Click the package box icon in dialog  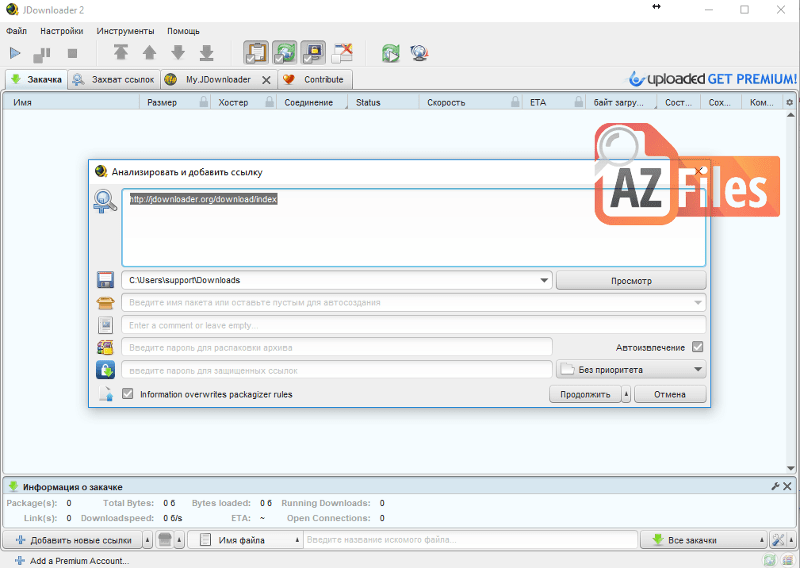(x=105, y=303)
